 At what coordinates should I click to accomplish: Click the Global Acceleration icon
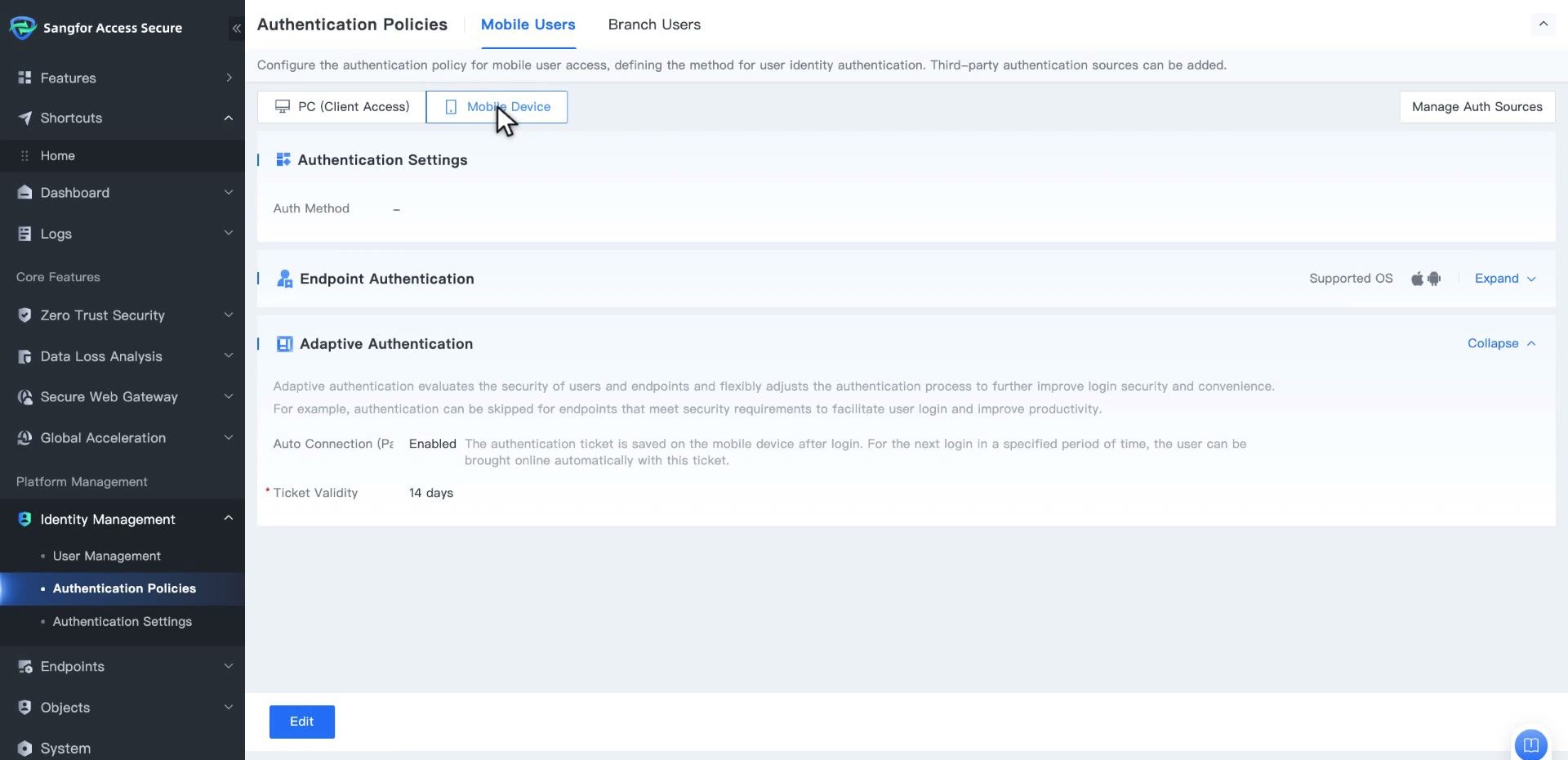tap(24, 438)
